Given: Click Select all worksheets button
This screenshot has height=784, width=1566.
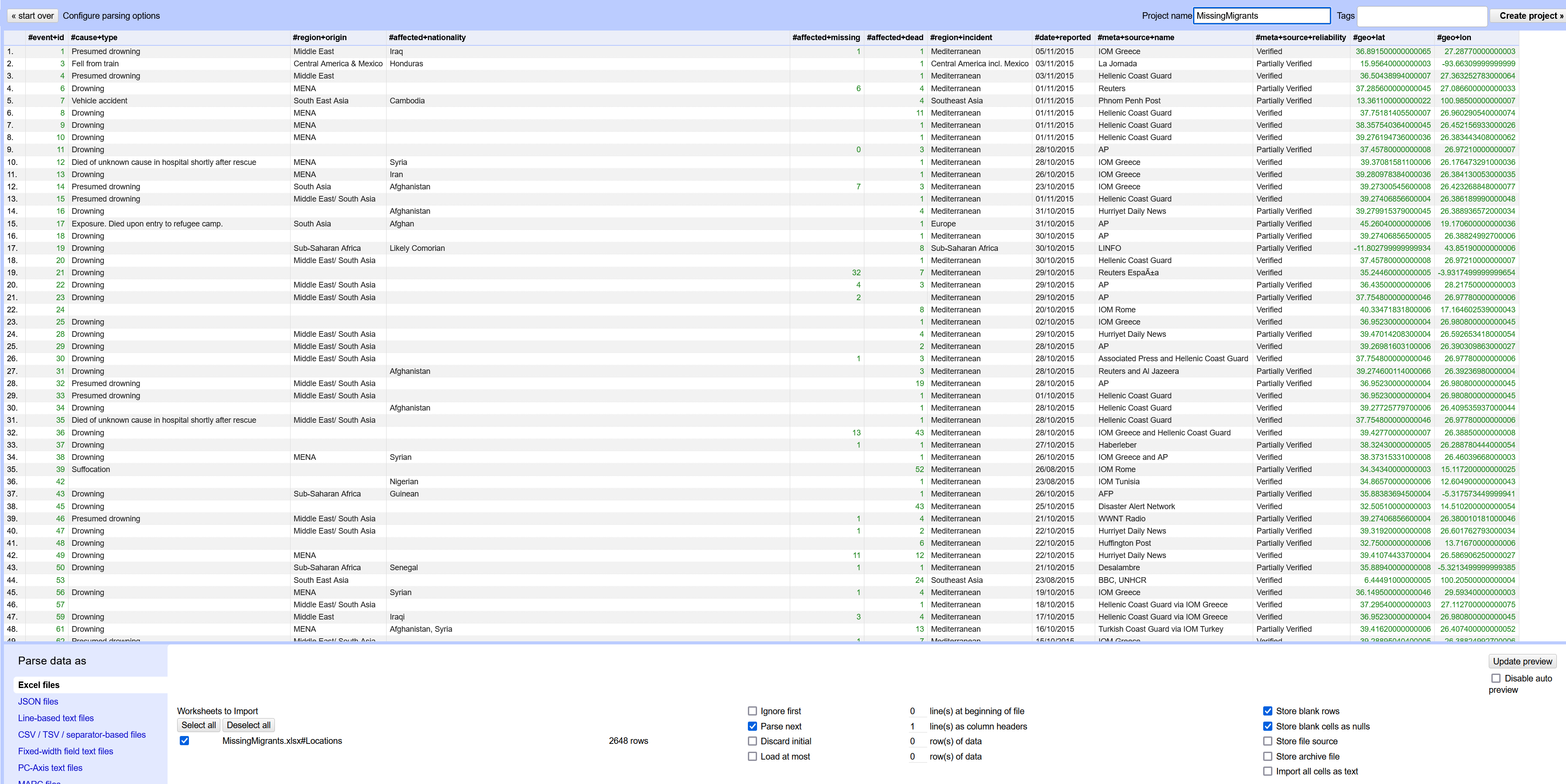Looking at the screenshot, I should [x=198, y=725].
